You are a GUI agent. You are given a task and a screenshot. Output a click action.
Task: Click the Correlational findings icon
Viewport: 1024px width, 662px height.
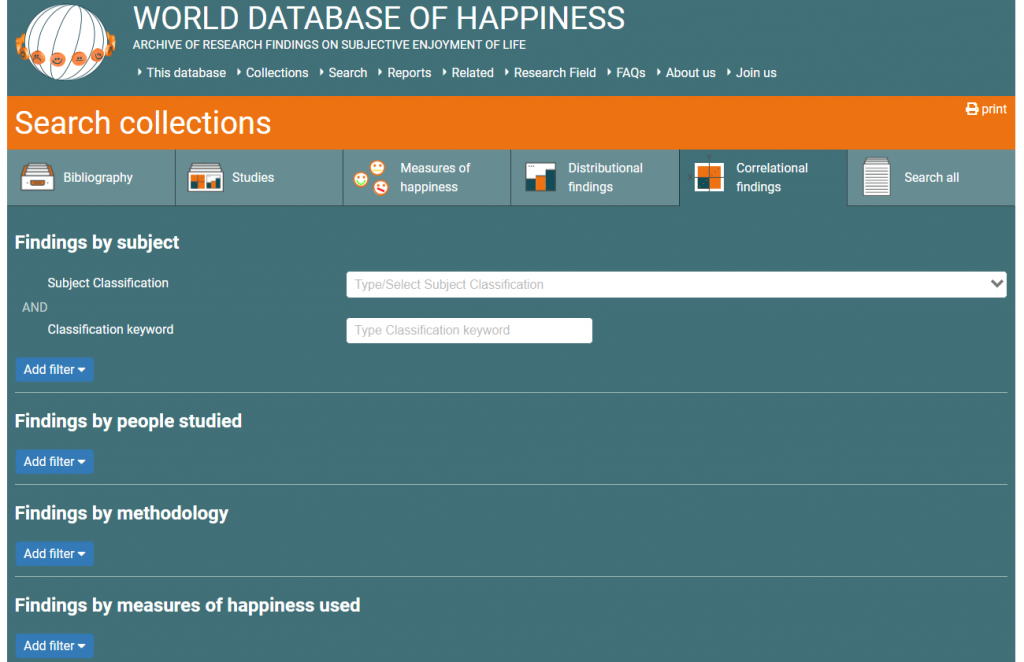pyautogui.click(x=709, y=177)
